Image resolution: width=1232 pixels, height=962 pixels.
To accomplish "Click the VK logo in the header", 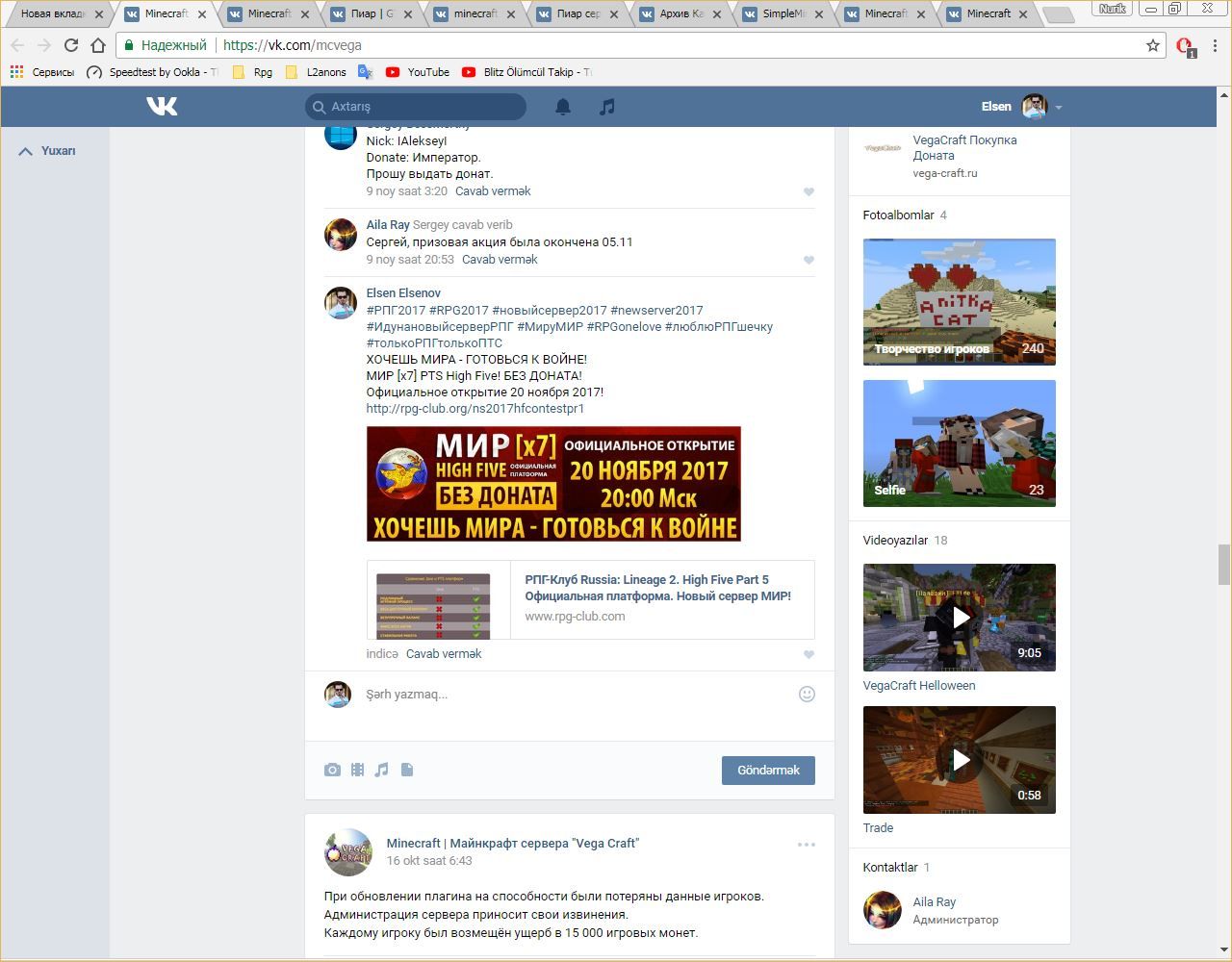I will (x=162, y=106).
